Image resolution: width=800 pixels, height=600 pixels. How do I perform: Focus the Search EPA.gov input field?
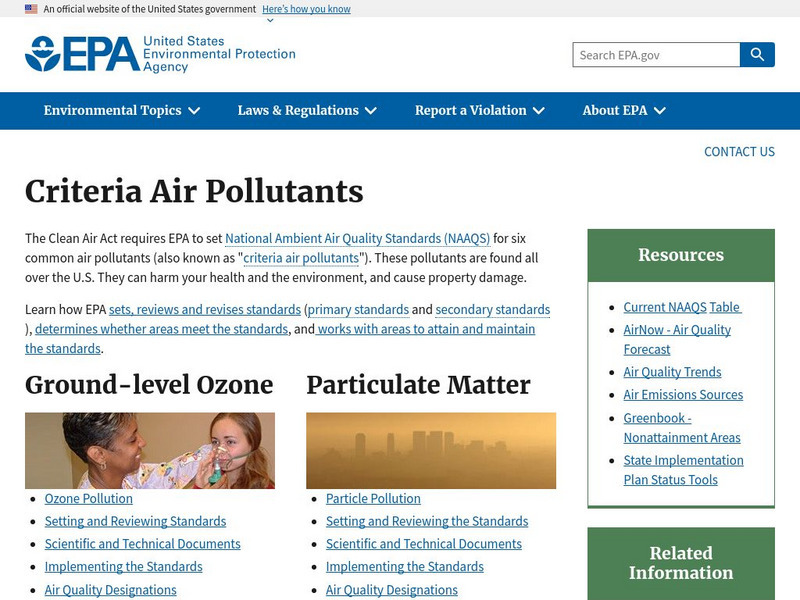click(x=656, y=55)
